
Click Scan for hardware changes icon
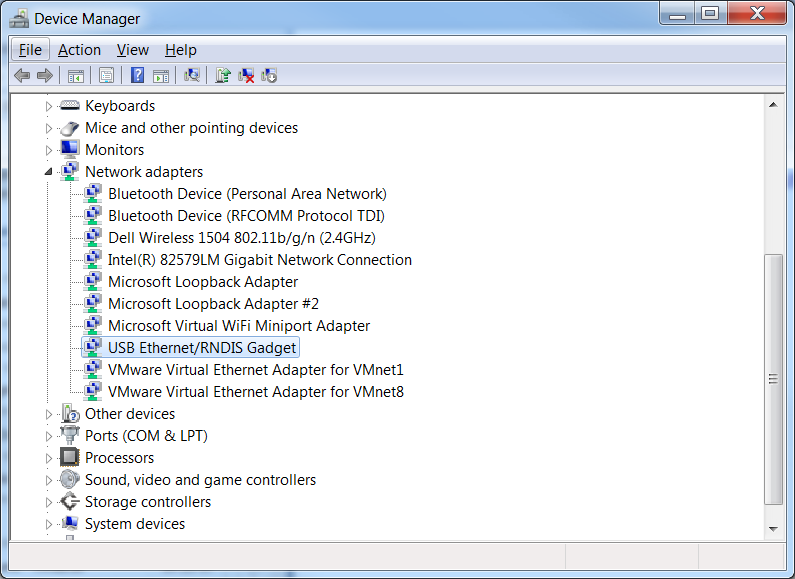tap(192, 76)
